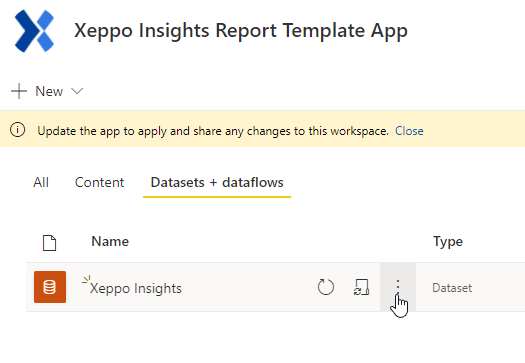Click the info icon in the yellow banner
The width and height of the screenshot is (525, 363).
[x=17, y=130]
